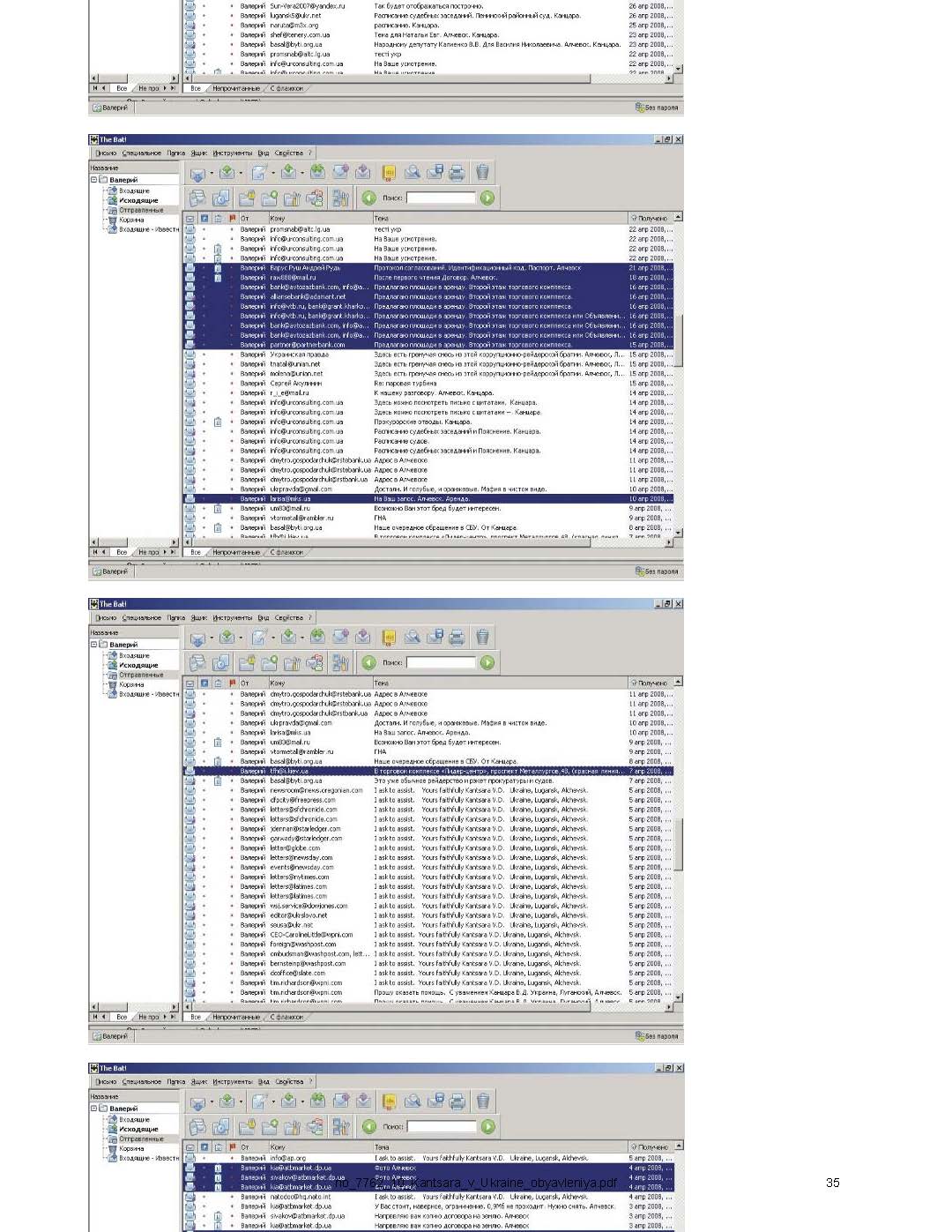Sort by Тема column in Украинская правда window
This screenshot has width=952, height=1232.
click(499, 218)
